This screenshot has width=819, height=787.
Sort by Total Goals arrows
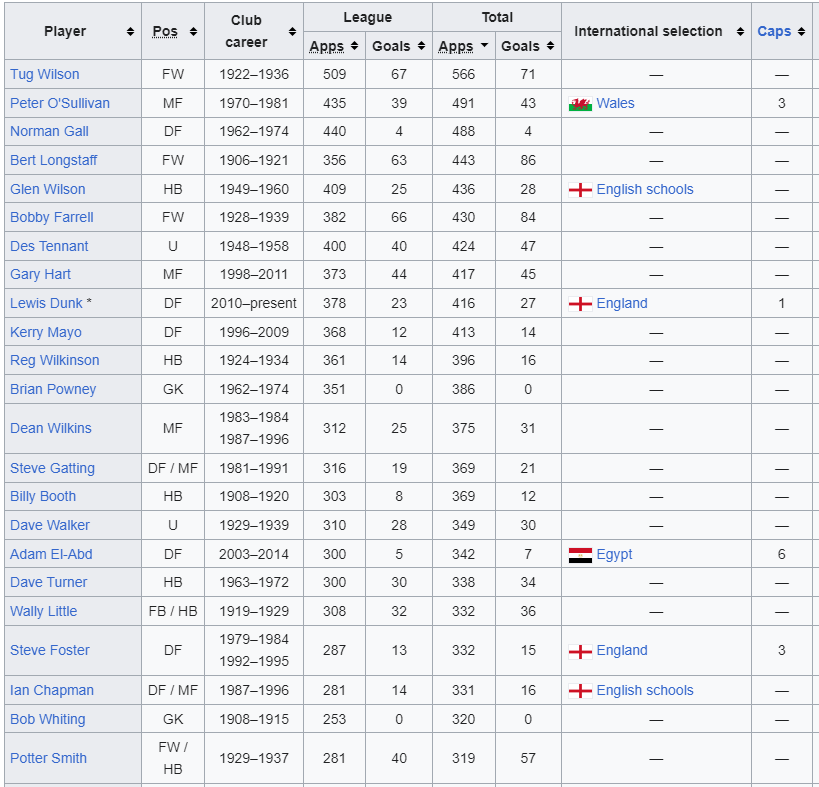point(551,46)
